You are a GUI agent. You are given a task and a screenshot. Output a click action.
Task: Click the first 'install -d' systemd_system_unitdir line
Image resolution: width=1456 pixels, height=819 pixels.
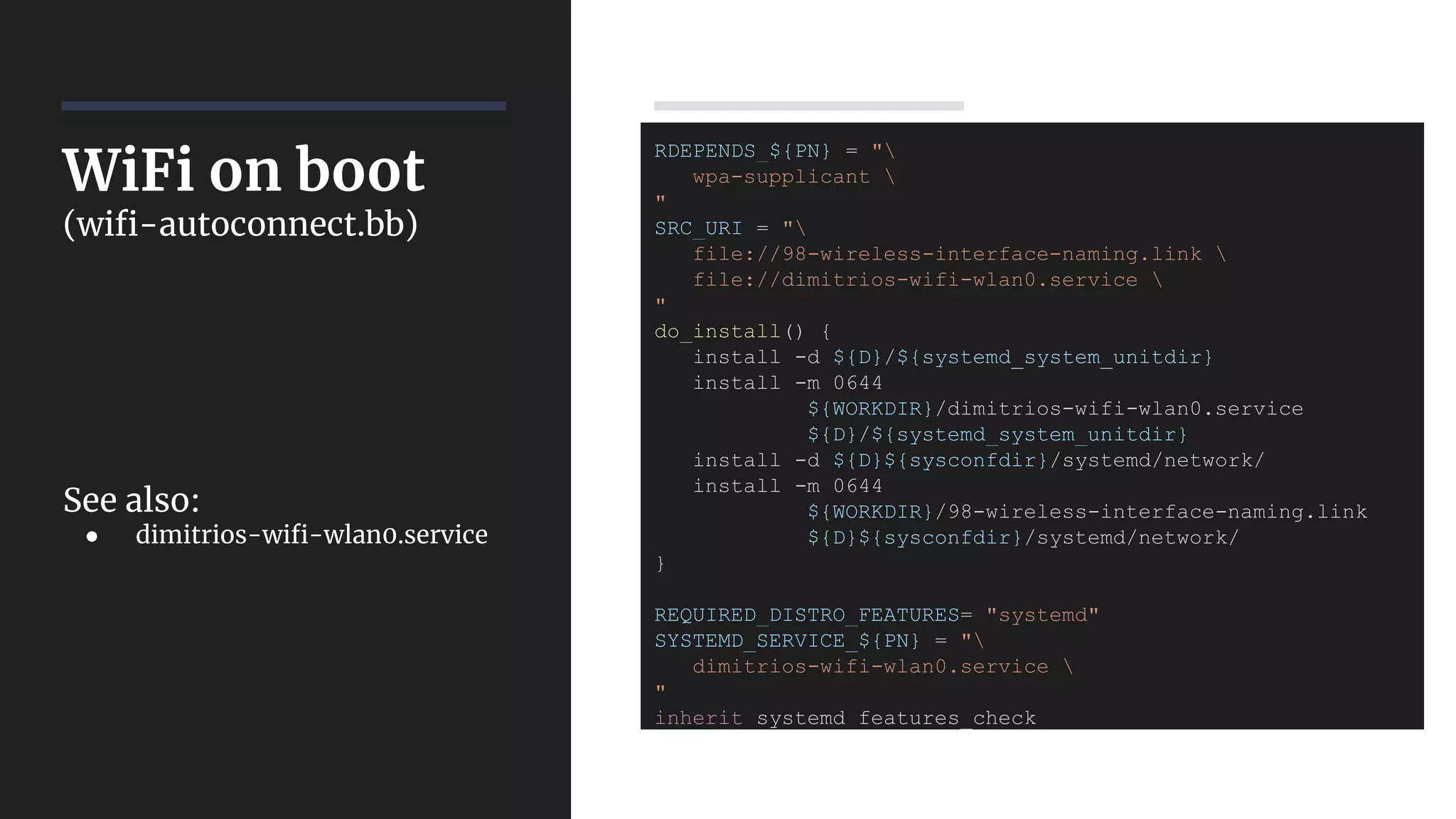[x=953, y=357]
